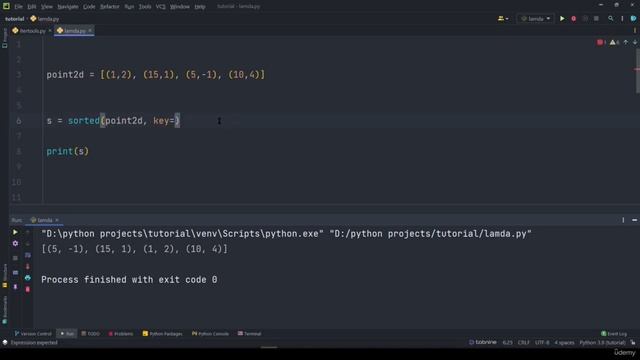Image resolution: width=640 pixels, height=360 pixels.
Task: Close the lamda.py editor tab
Action: [90, 30]
